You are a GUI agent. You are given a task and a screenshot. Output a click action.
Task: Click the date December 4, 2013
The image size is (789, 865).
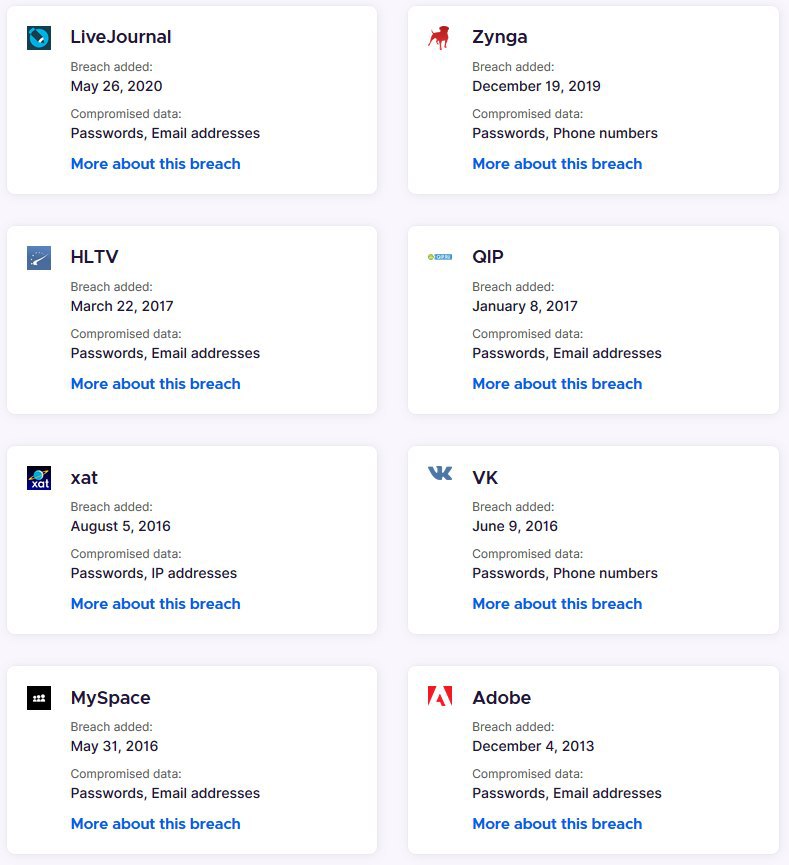(533, 746)
